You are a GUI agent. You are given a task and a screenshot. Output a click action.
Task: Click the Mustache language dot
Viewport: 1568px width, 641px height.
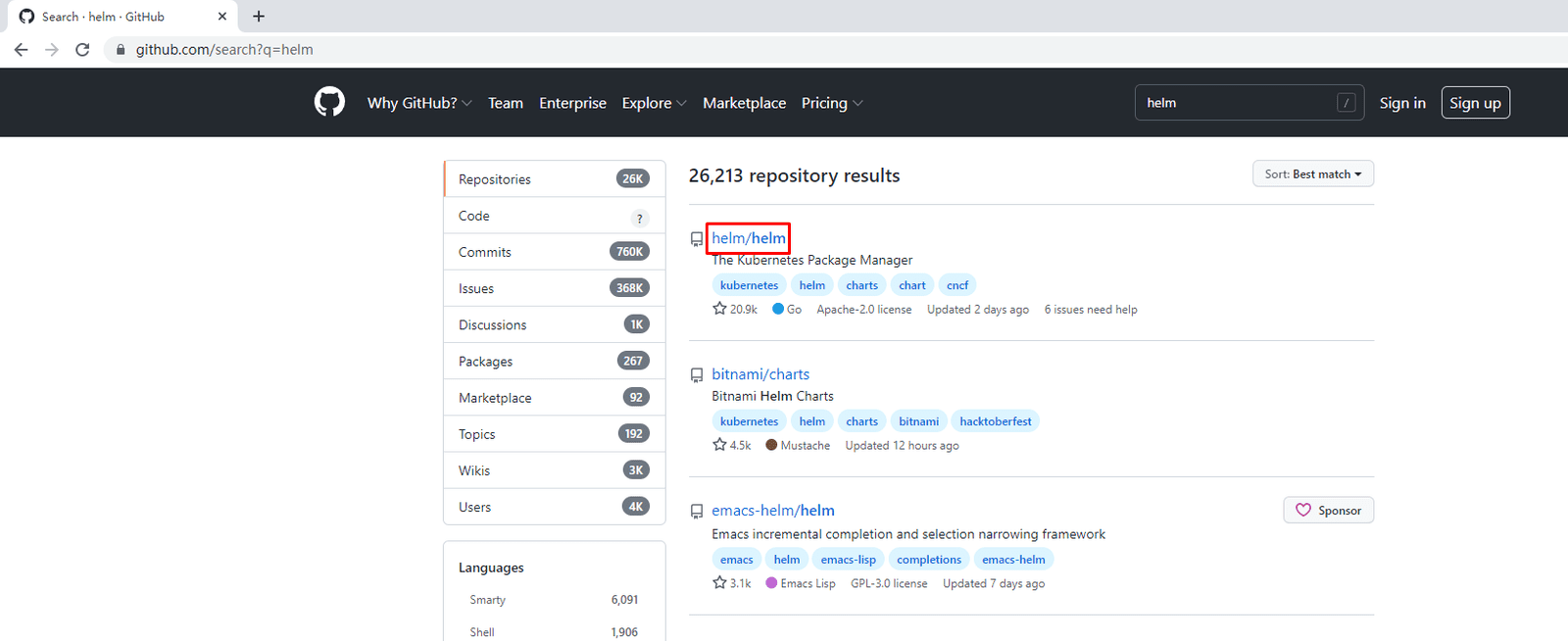click(x=771, y=445)
